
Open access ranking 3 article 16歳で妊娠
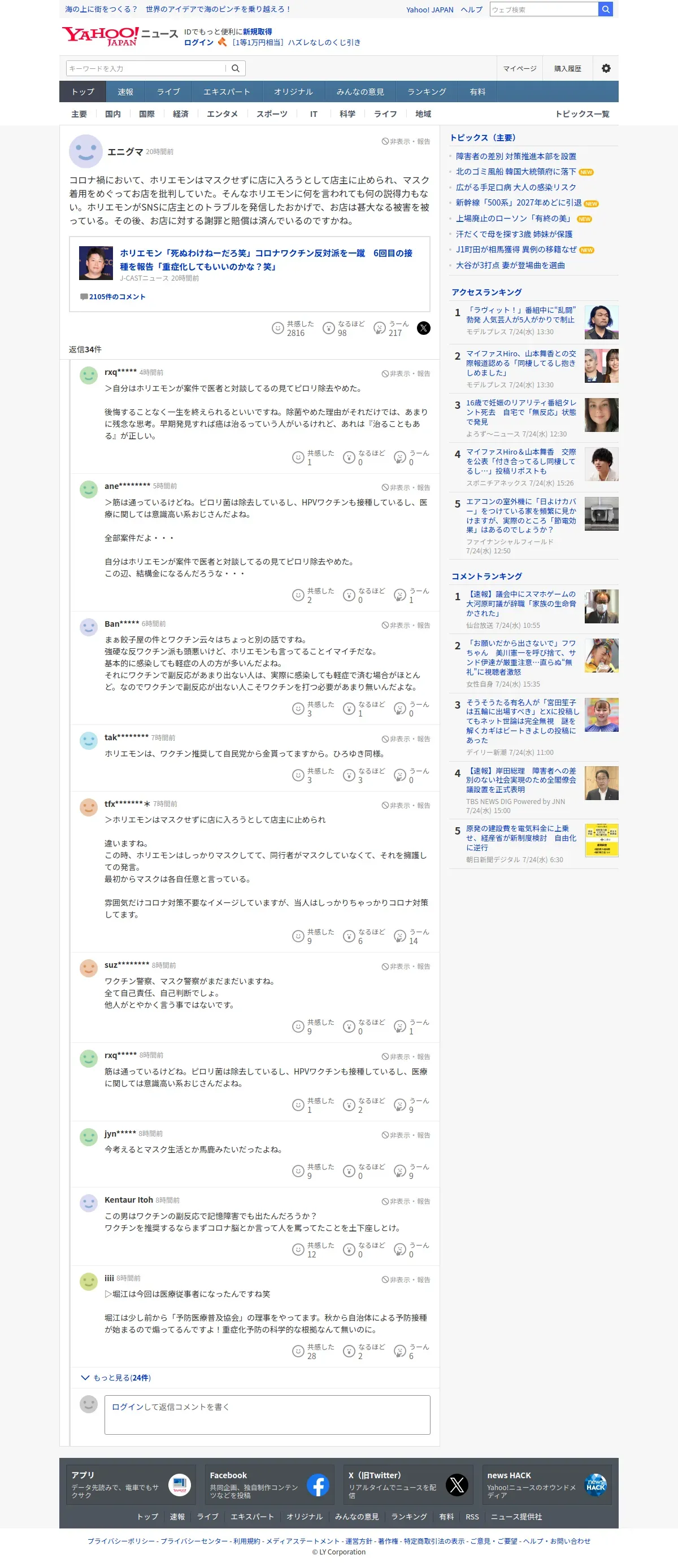[521, 412]
